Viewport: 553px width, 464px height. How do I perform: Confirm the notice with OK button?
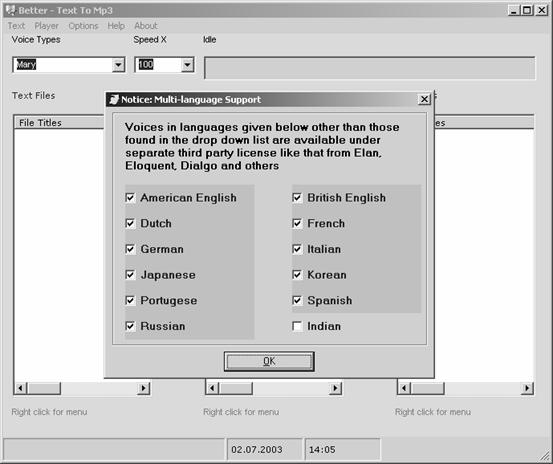click(269, 361)
